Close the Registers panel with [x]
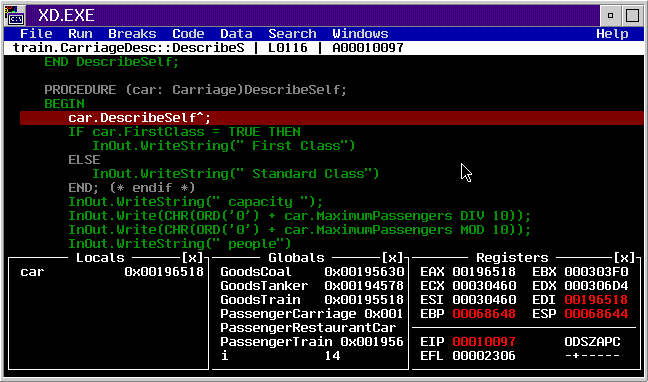 pos(624,258)
